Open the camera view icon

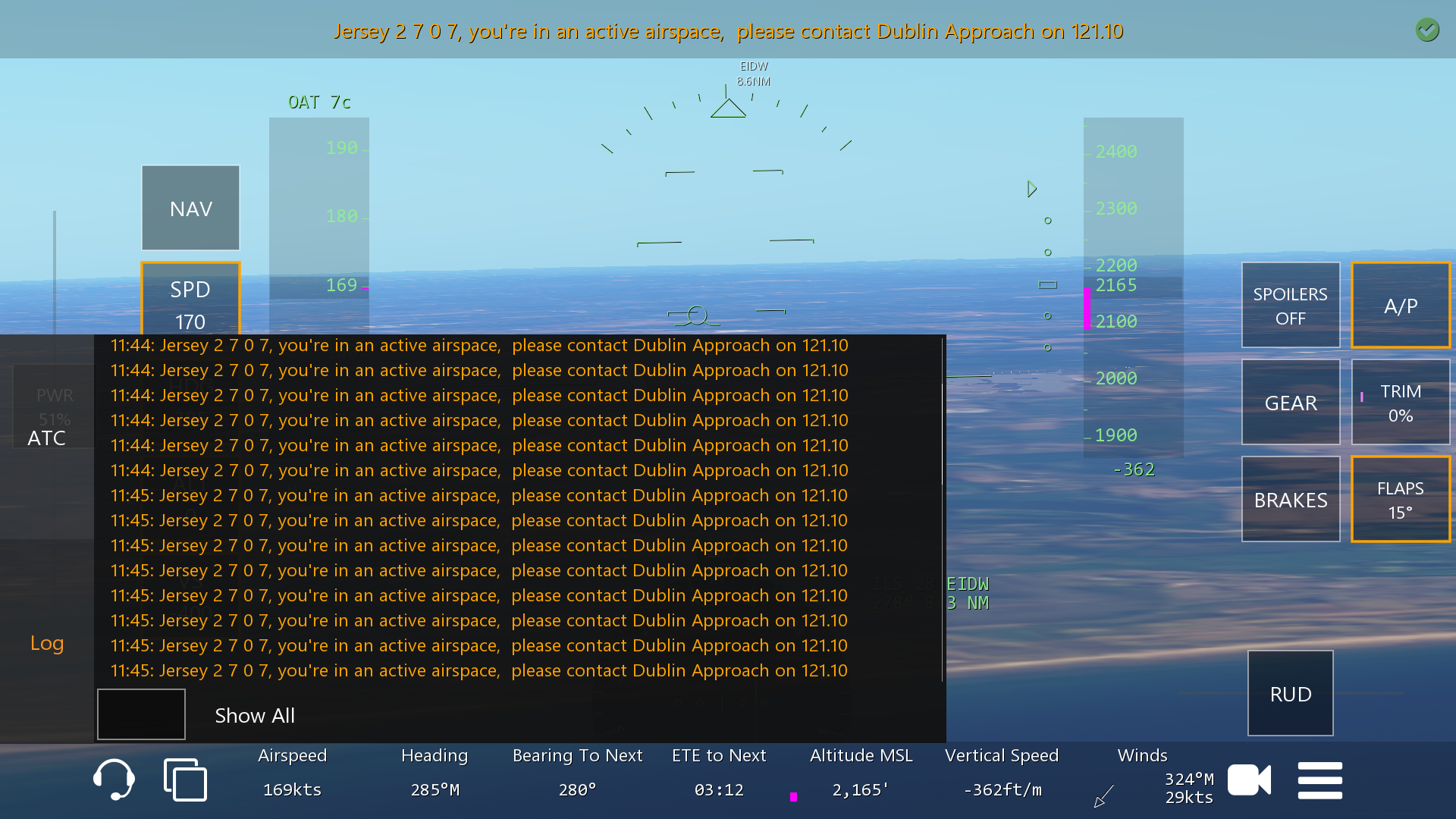[x=1249, y=780]
